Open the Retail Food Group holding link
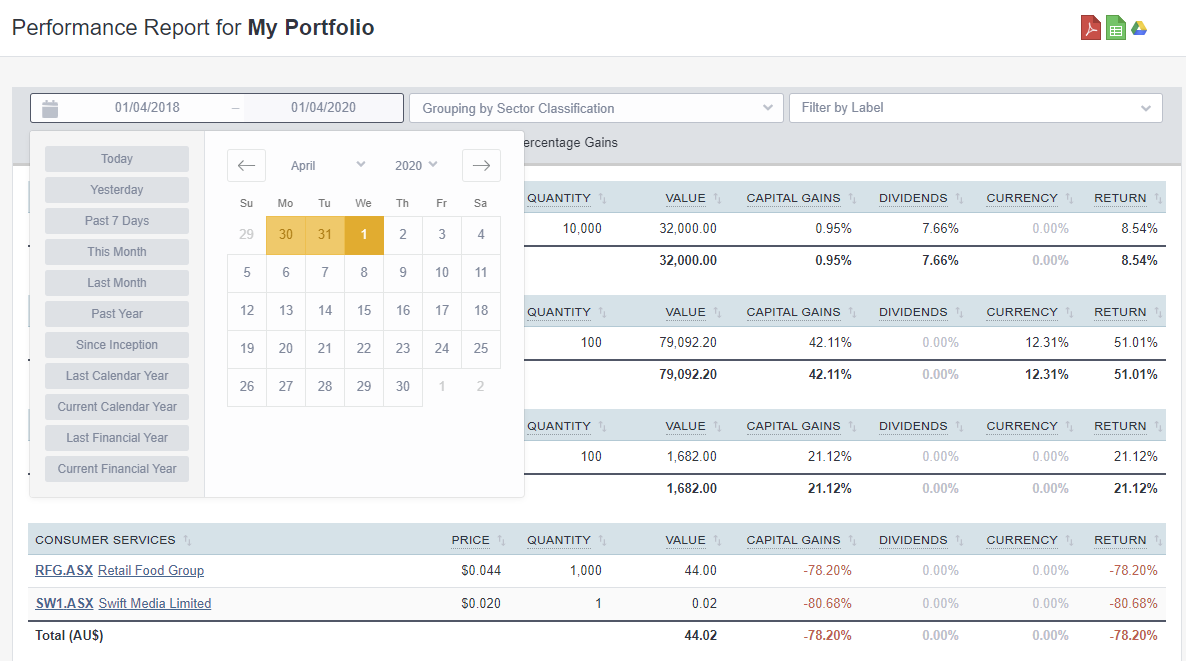1186x661 pixels. coord(150,570)
